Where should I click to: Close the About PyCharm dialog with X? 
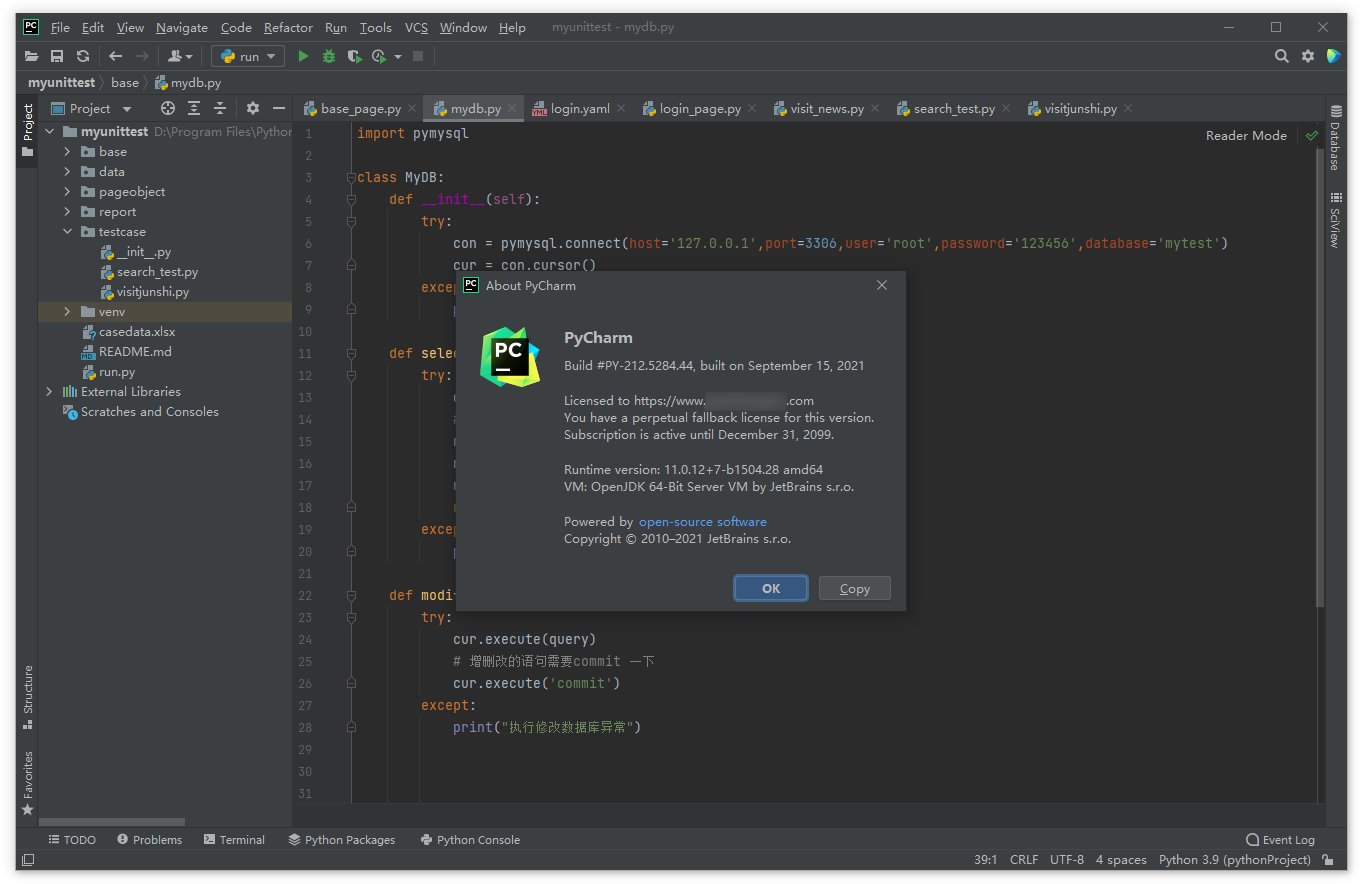pyautogui.click(x=882, y=285)
